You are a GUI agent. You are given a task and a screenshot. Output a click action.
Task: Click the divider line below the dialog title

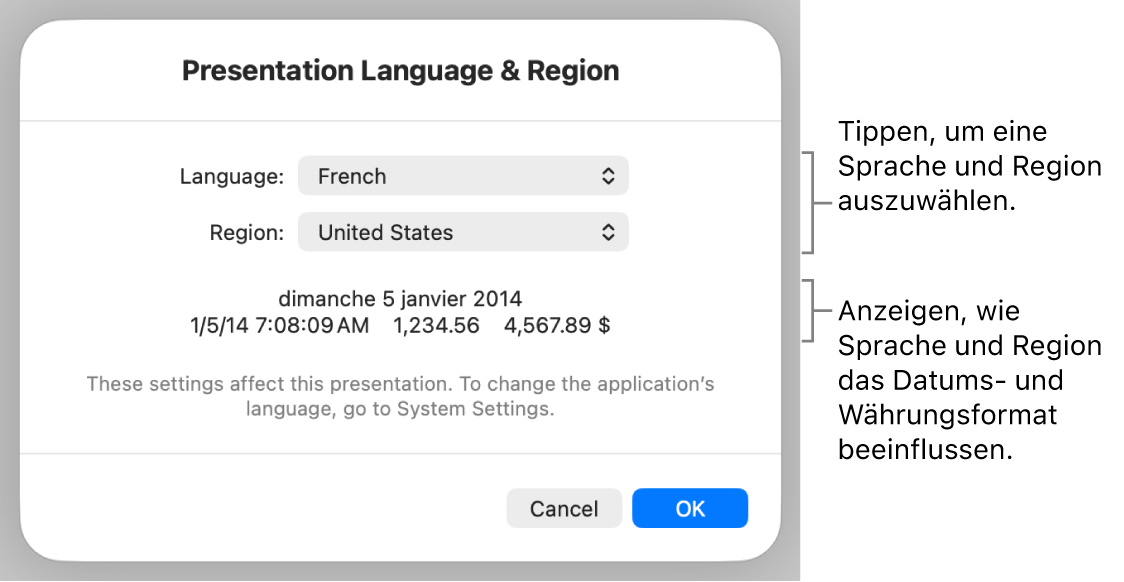pyautogui.click(x=400, y=120)
